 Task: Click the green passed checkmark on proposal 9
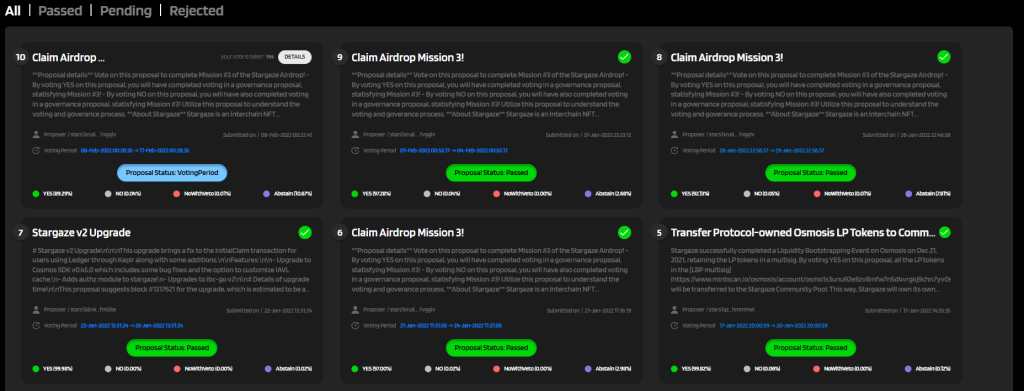click(x=624, y=57)
